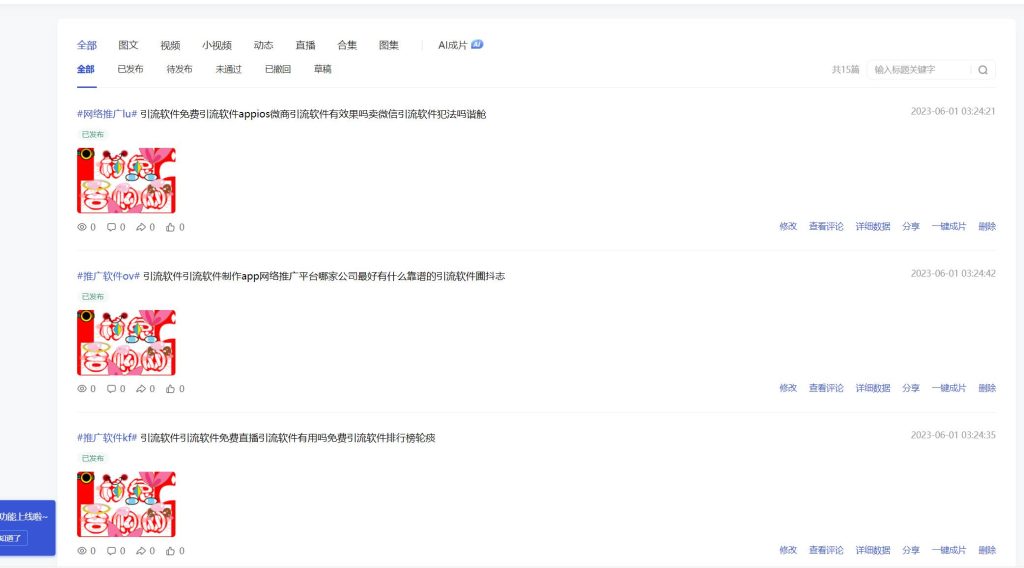
Task: Click thumbs-up icon of 推广软件ov post
Action: tap(170, 388)
